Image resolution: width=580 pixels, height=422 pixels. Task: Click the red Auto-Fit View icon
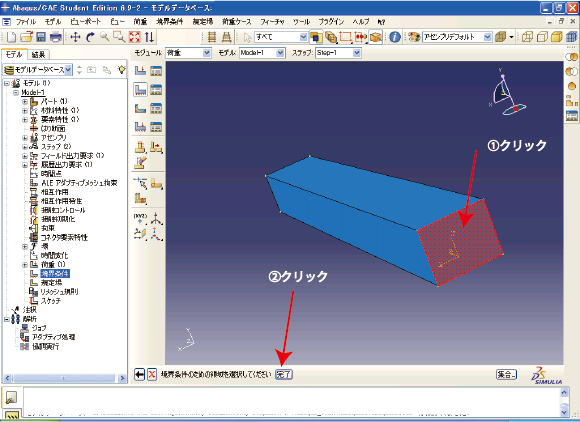[x=135, y=37]
